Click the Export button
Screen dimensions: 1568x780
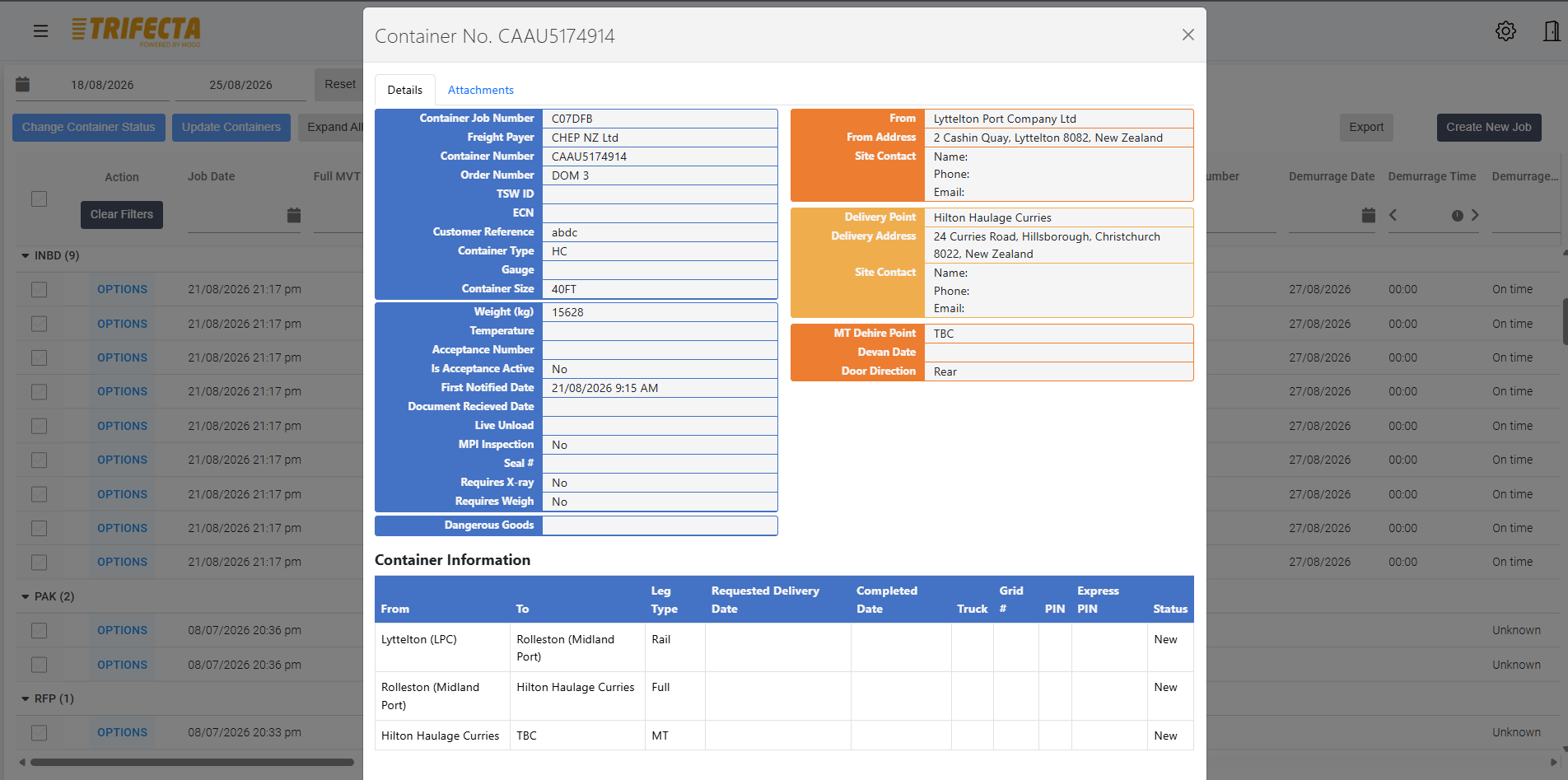pyautogui.click(x=1366, y=127)
